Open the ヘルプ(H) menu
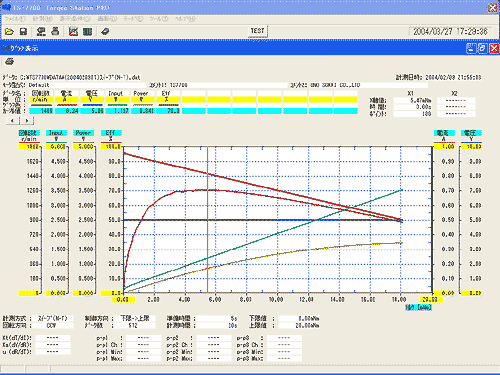This screenshot has width=500, height=375. pyautogui.click(x=185, y=19)
